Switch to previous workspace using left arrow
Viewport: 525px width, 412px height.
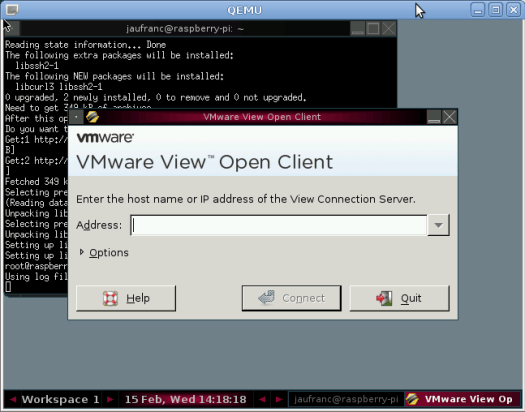point(13,399)
